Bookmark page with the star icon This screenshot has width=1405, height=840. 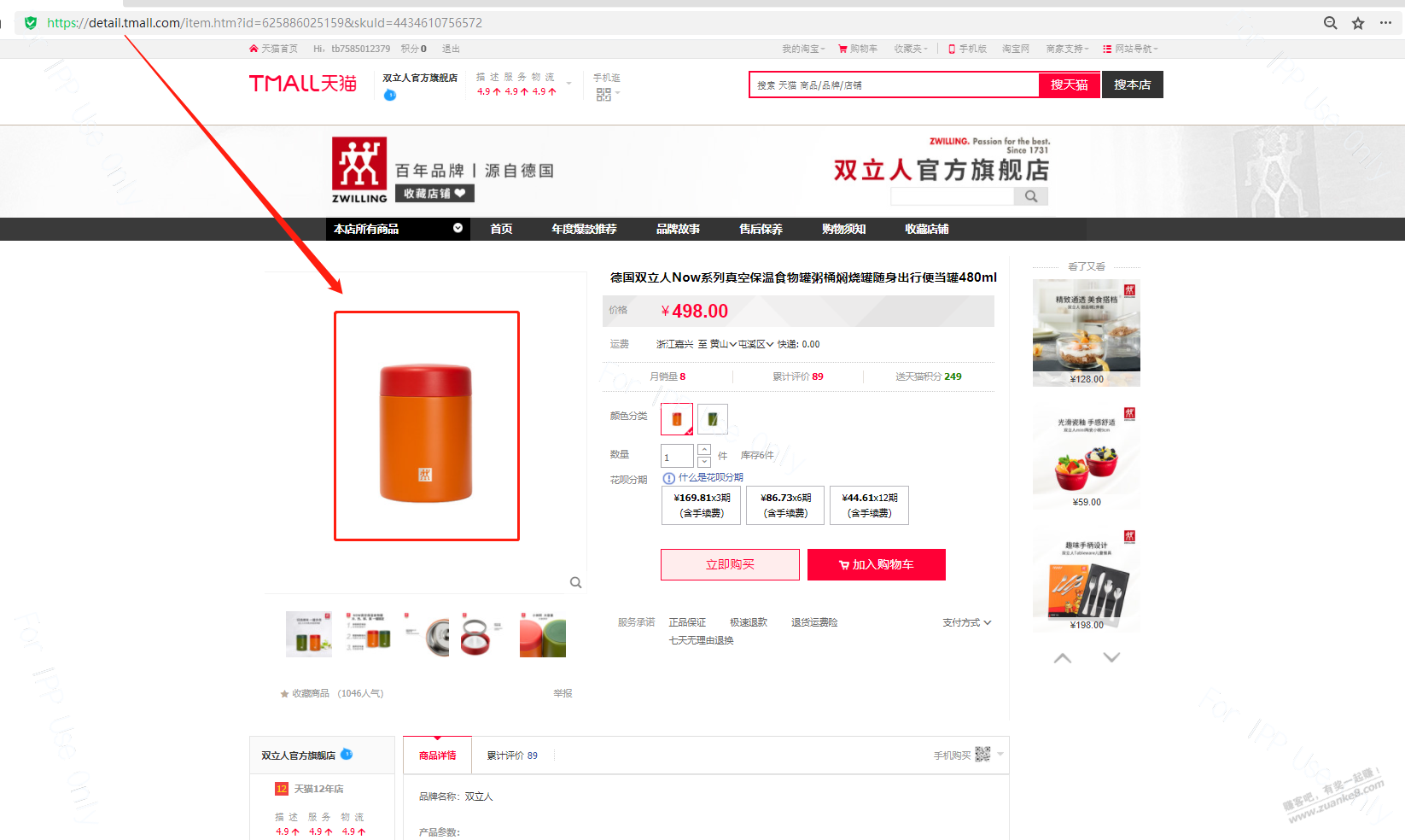(x=1358, y=23)
